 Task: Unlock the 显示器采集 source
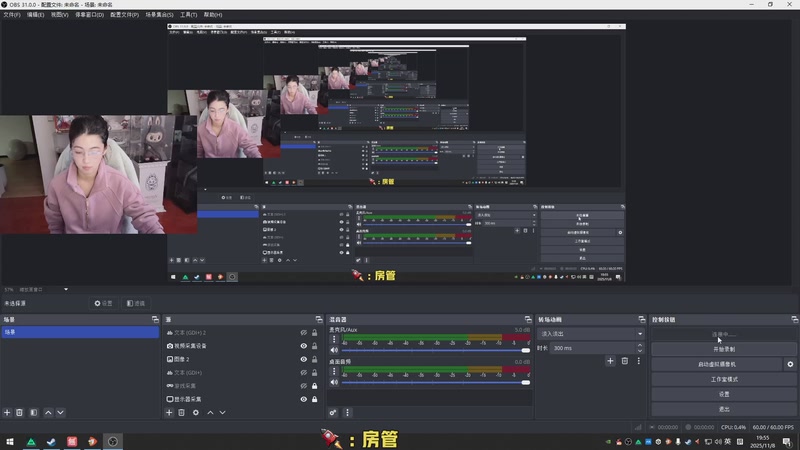[x=314, y=399]
